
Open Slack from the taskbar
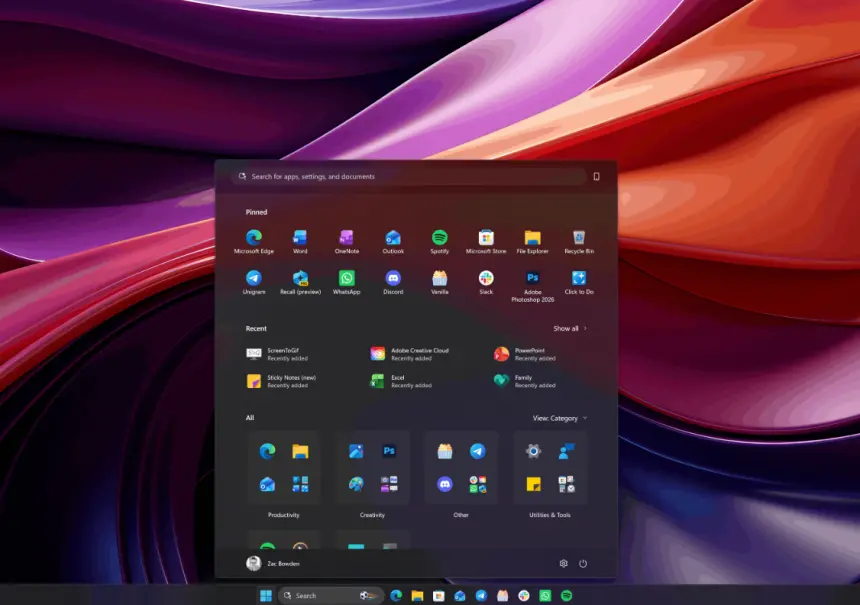point(524,596)
